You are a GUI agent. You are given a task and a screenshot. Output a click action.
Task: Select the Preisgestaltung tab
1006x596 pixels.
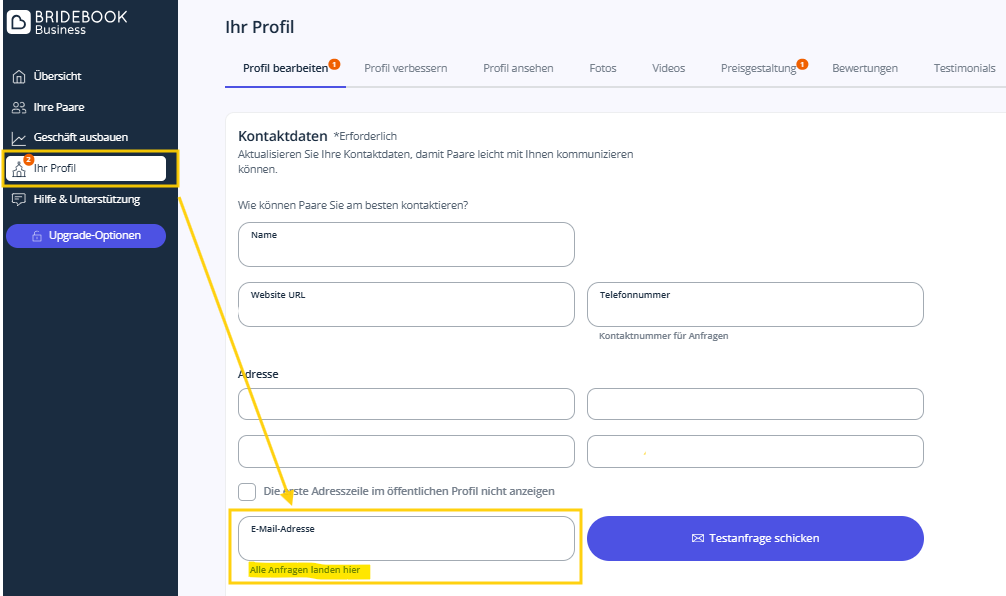(758, 68)
